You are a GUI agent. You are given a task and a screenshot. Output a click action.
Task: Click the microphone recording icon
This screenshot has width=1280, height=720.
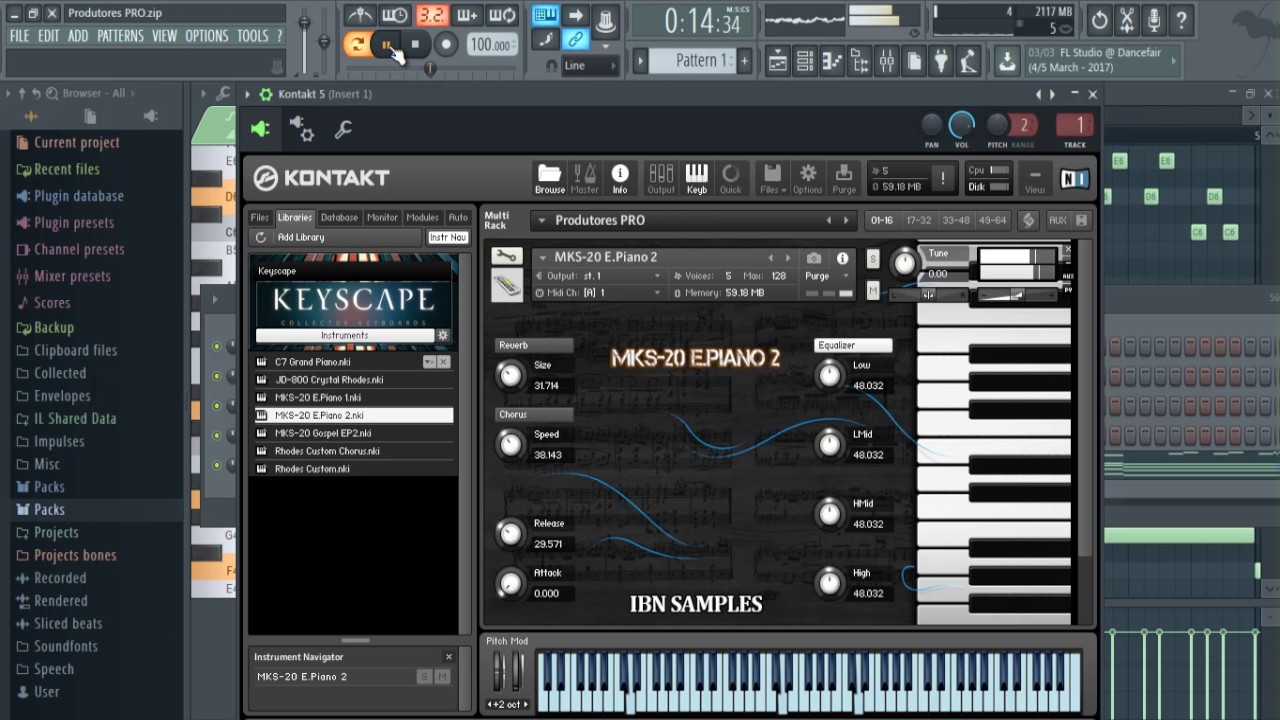tap(1154, 19)
